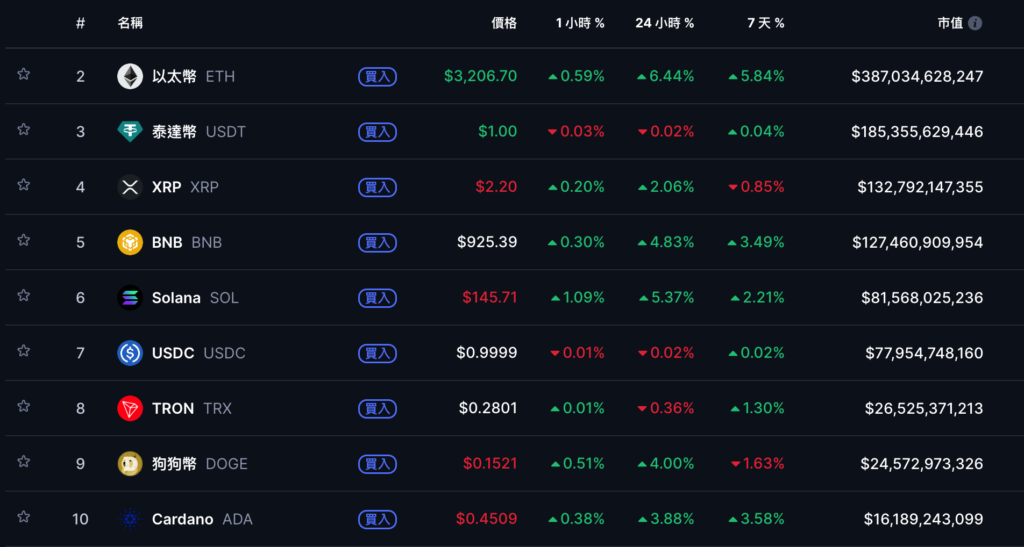Click the TRON logo icon
The image size is (1024, 547).
pyautogui.click(x=130, y=408)
